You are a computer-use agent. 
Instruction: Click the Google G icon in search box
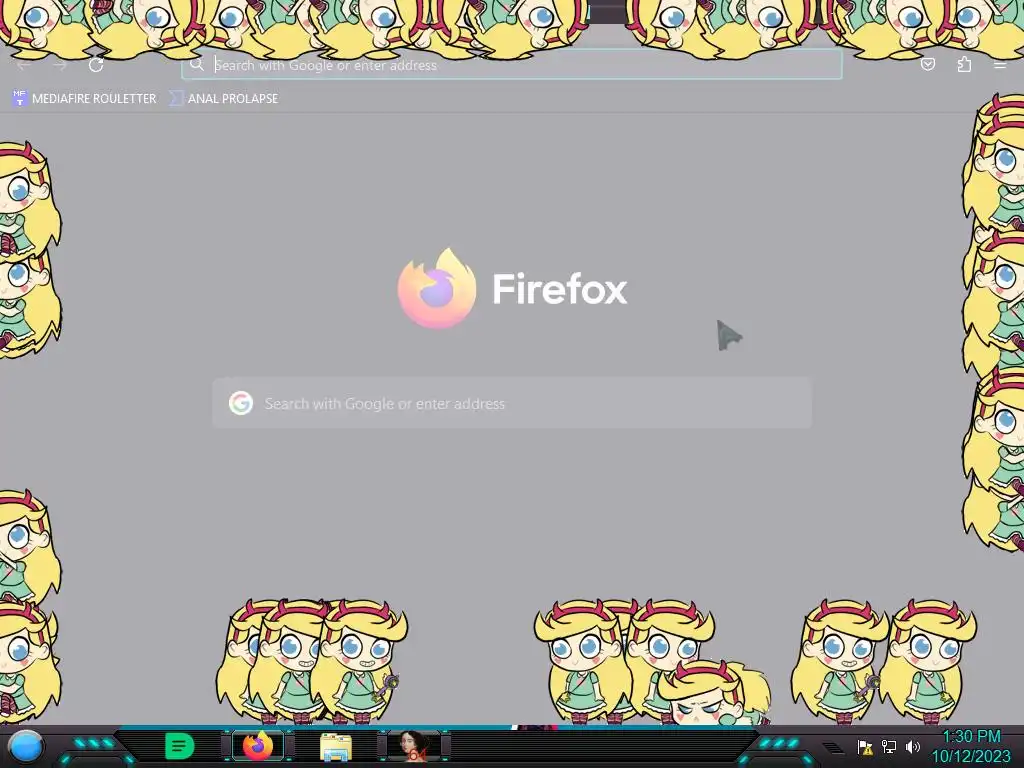pos(241,403)
